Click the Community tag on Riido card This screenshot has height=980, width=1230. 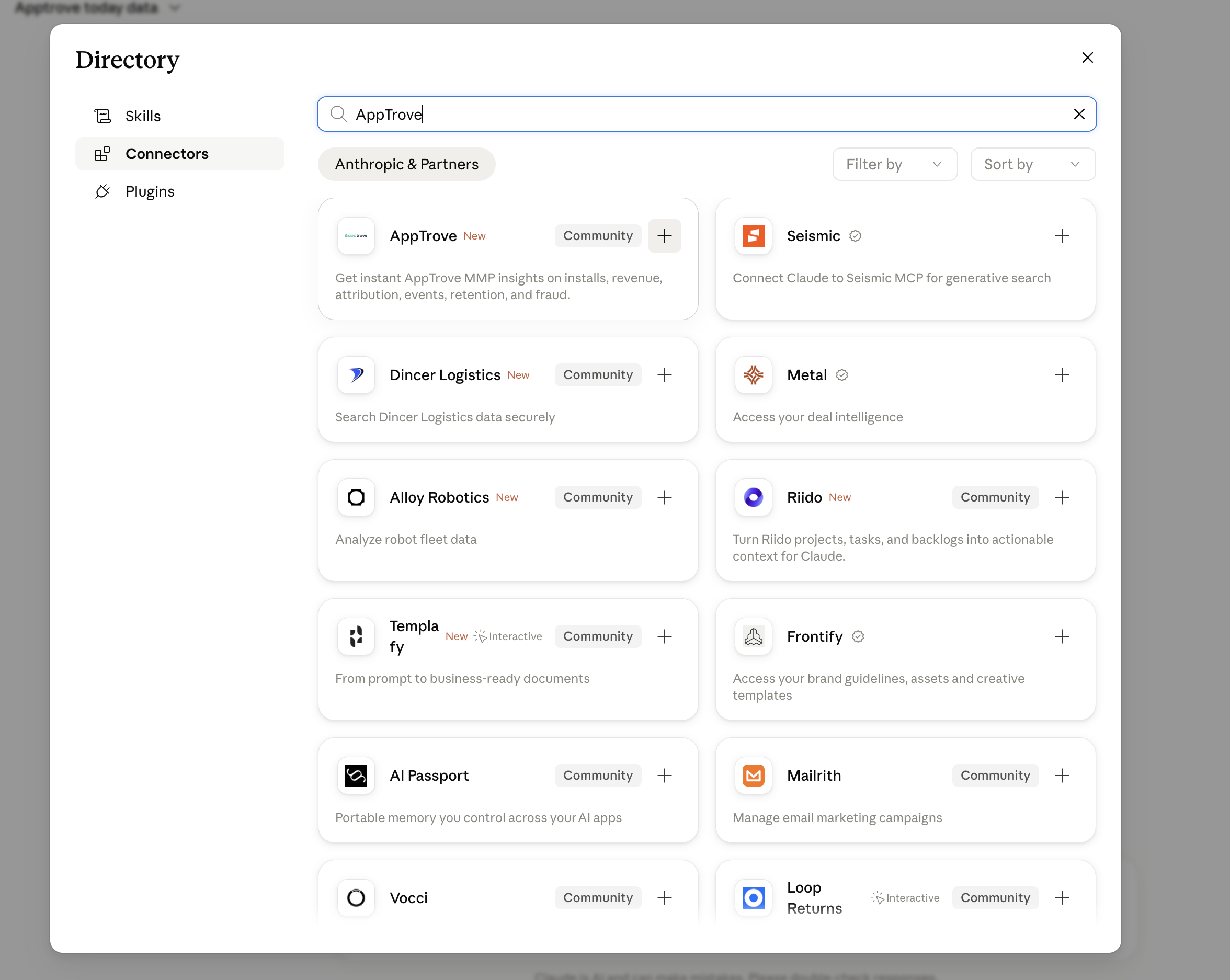coord(995,497)
